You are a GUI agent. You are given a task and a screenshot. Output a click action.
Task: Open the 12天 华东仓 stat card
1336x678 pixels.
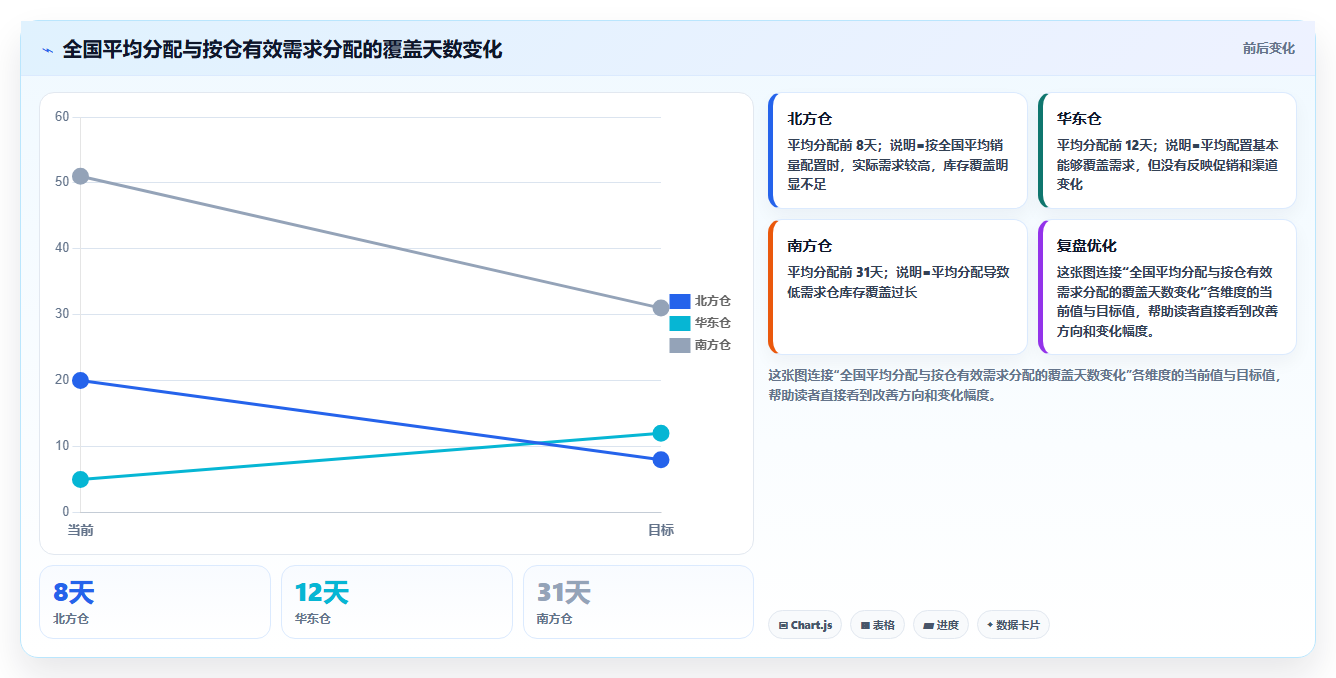pos(397,602)
